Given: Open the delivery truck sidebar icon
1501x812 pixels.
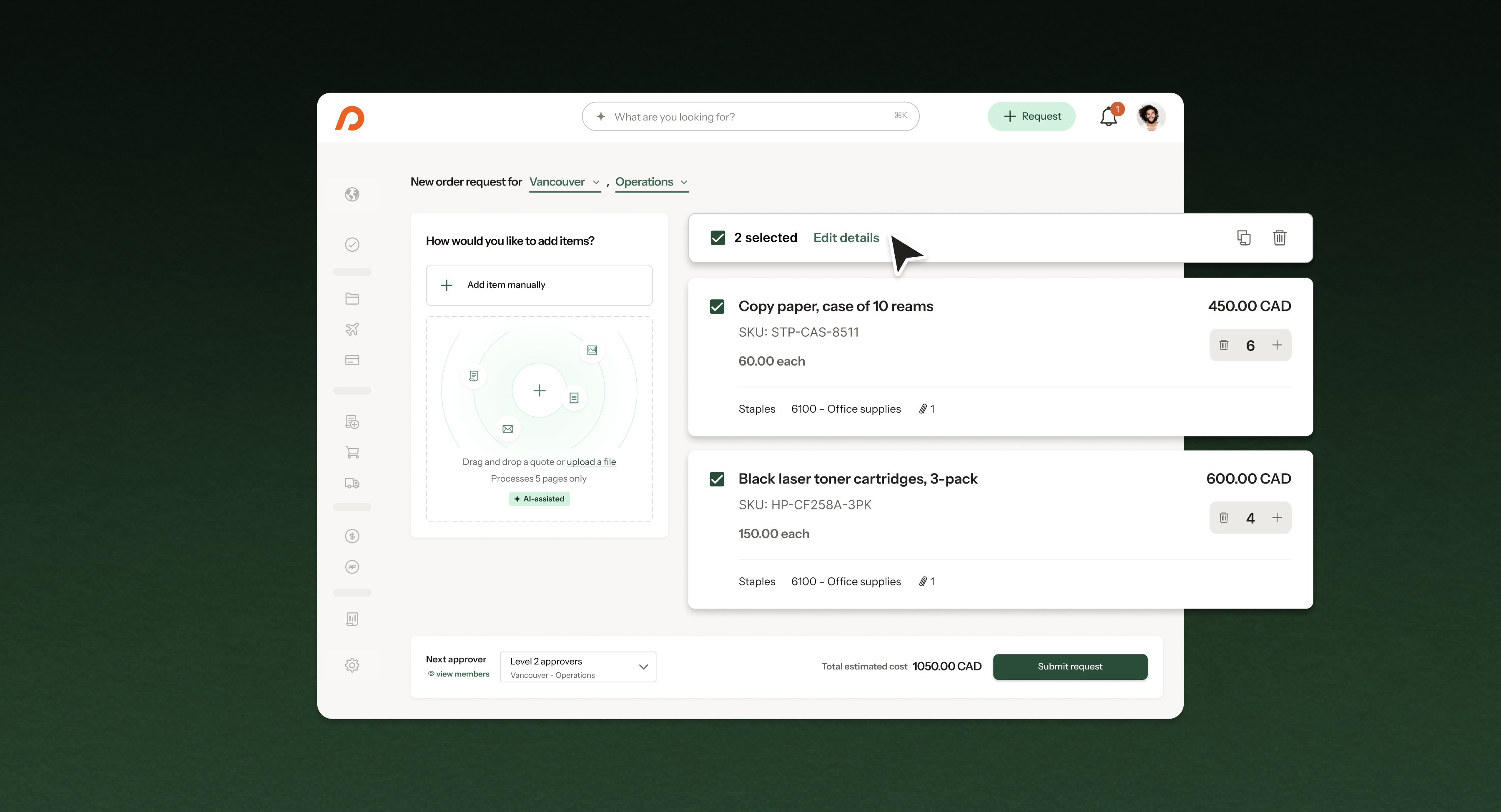Looking at the screenshot, I should point(352,483).
